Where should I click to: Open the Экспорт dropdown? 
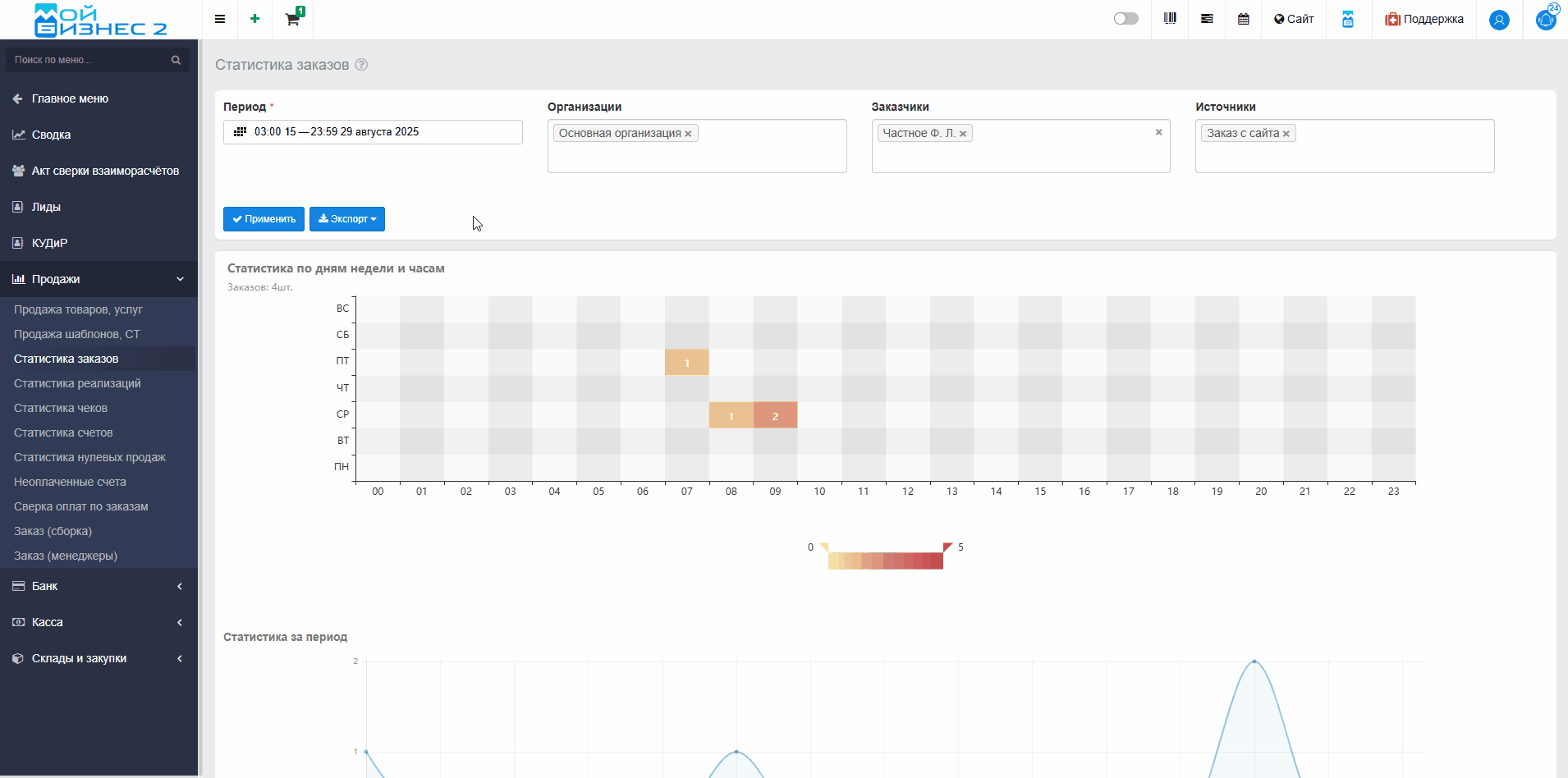click(347, 219)
